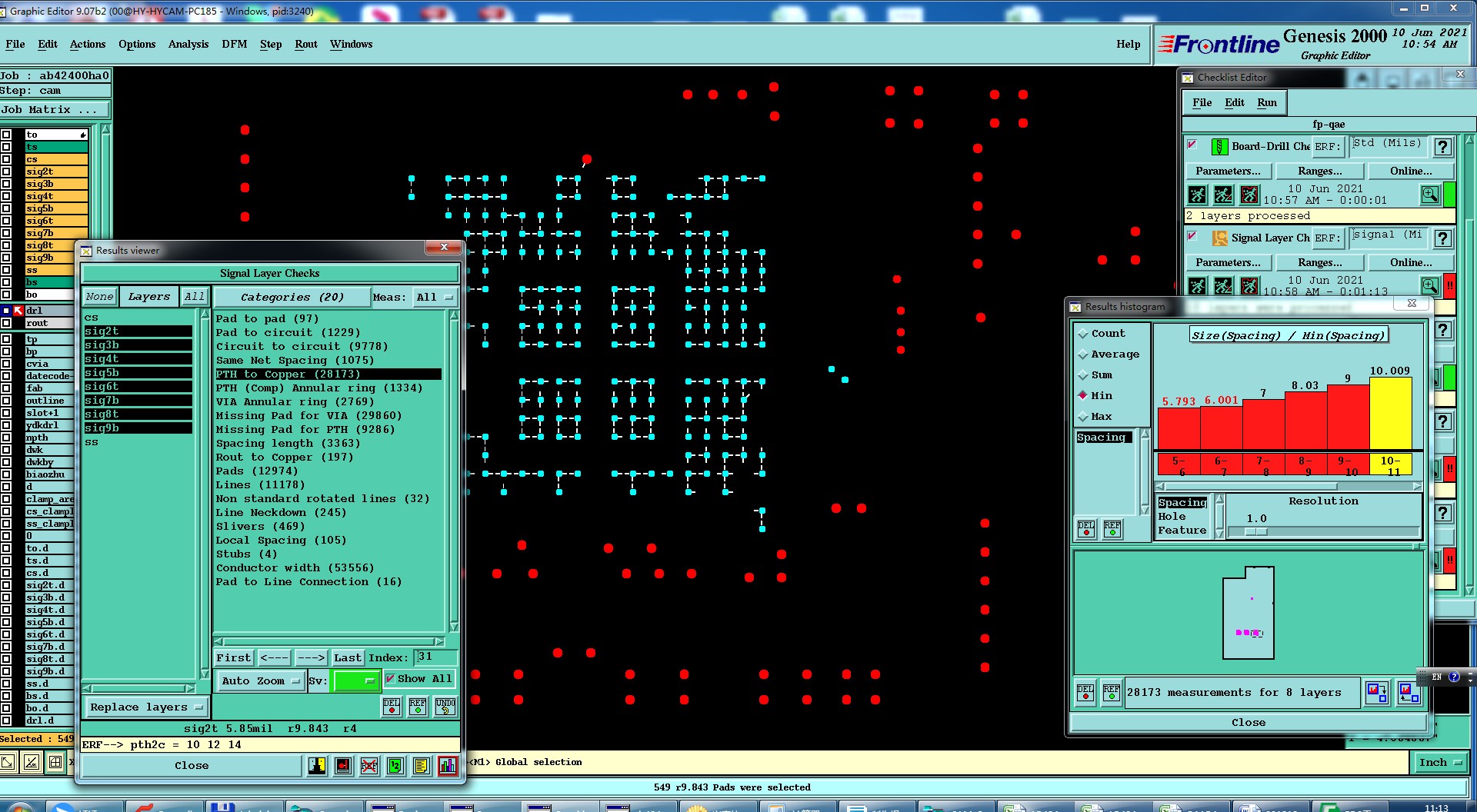Screen dimensions: 1477x812
Task: Click histogram-to-window icon left of the last icon
Action: [1376, 693]
